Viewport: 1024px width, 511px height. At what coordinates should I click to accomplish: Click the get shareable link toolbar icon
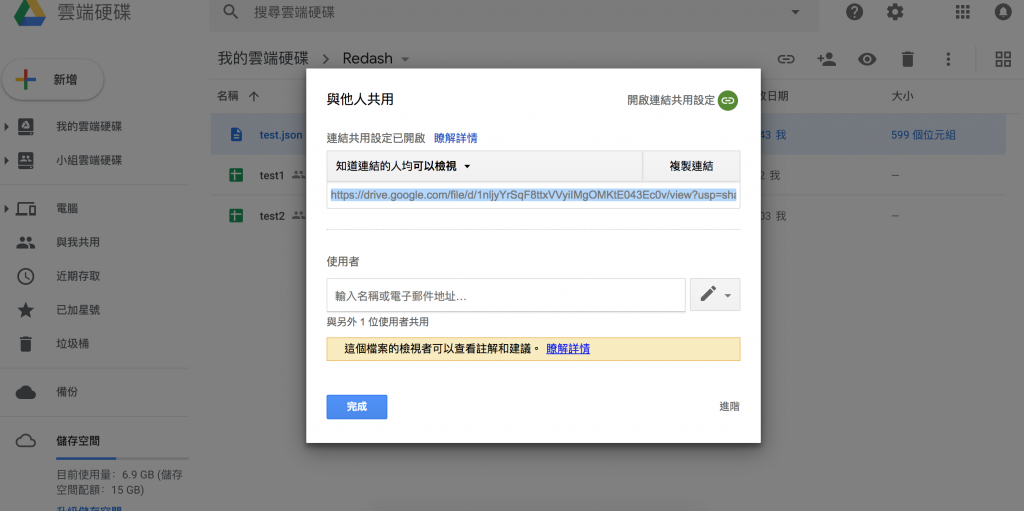(x=786, y=59)
